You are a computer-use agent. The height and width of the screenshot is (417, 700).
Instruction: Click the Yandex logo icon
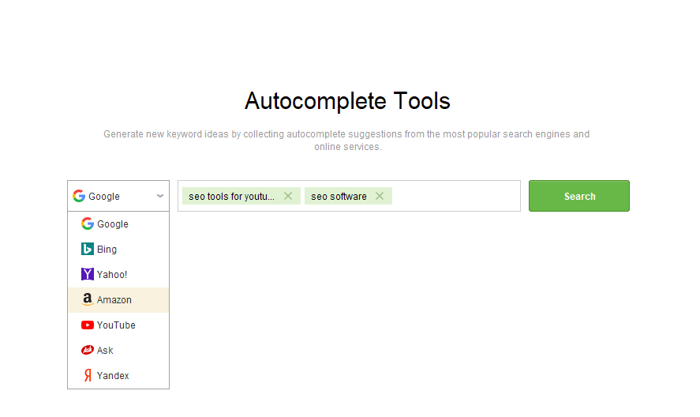[87, 376]
